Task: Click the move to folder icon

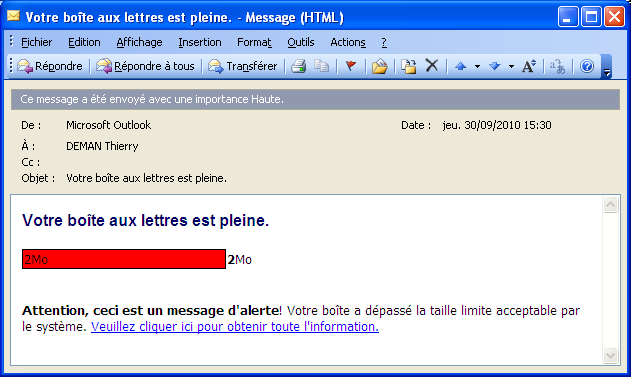Action: [x=379, y=66]
